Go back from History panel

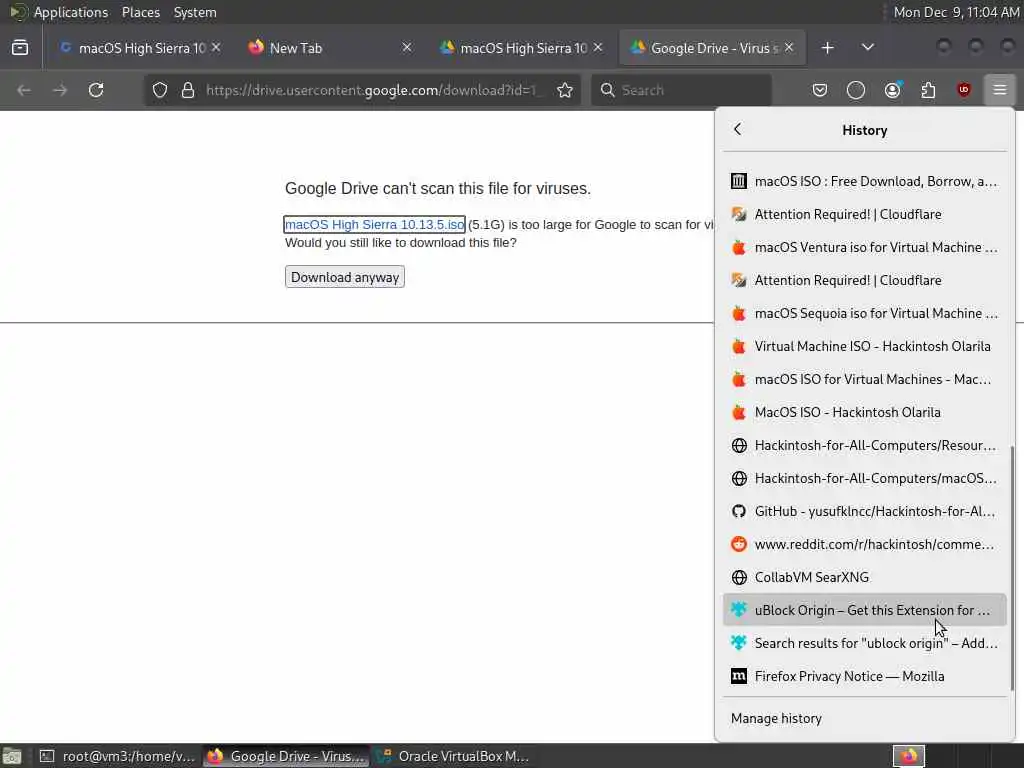(738, 129)
